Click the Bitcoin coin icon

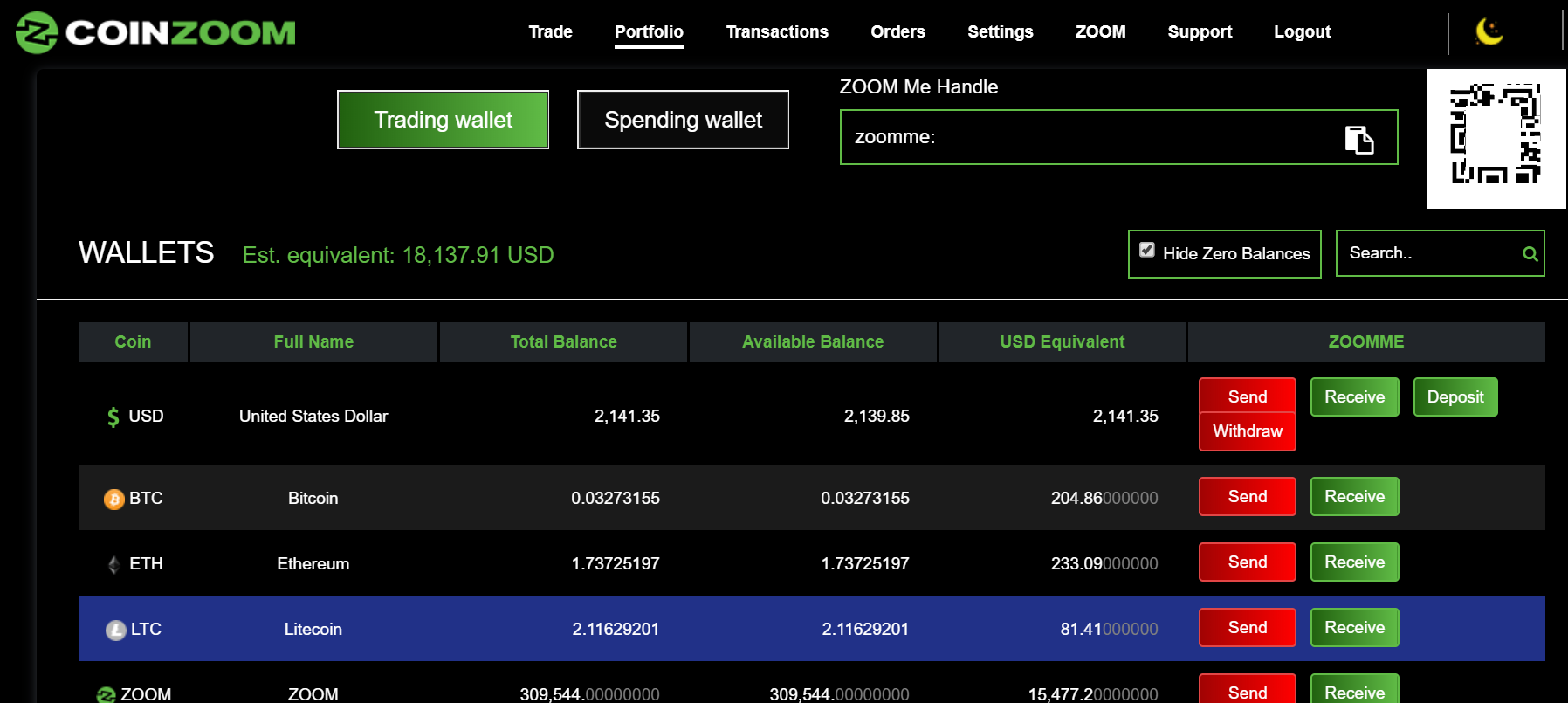(114, 499)
